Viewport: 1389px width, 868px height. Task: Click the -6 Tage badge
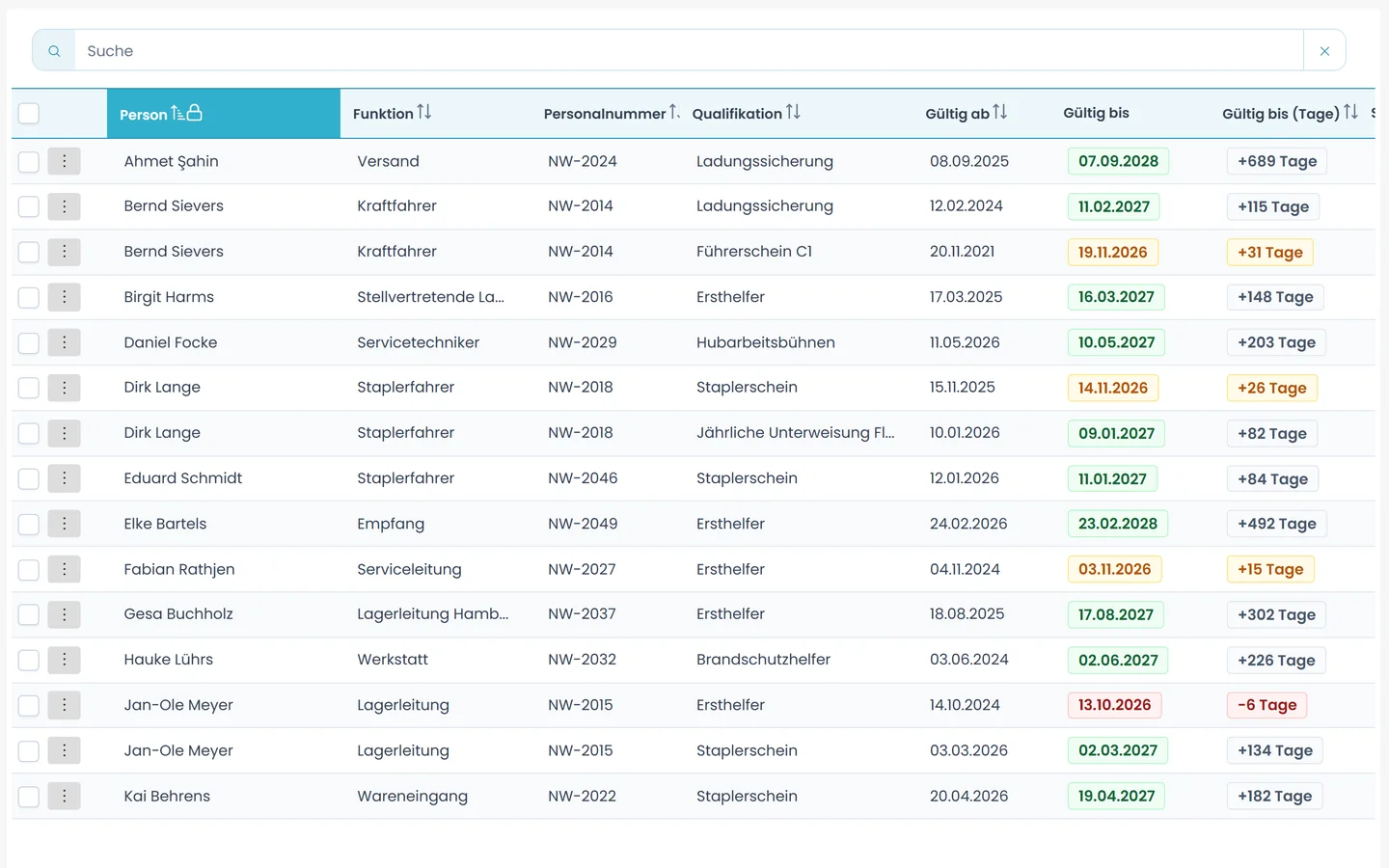pyautogui.click(x=1266, y=705)
